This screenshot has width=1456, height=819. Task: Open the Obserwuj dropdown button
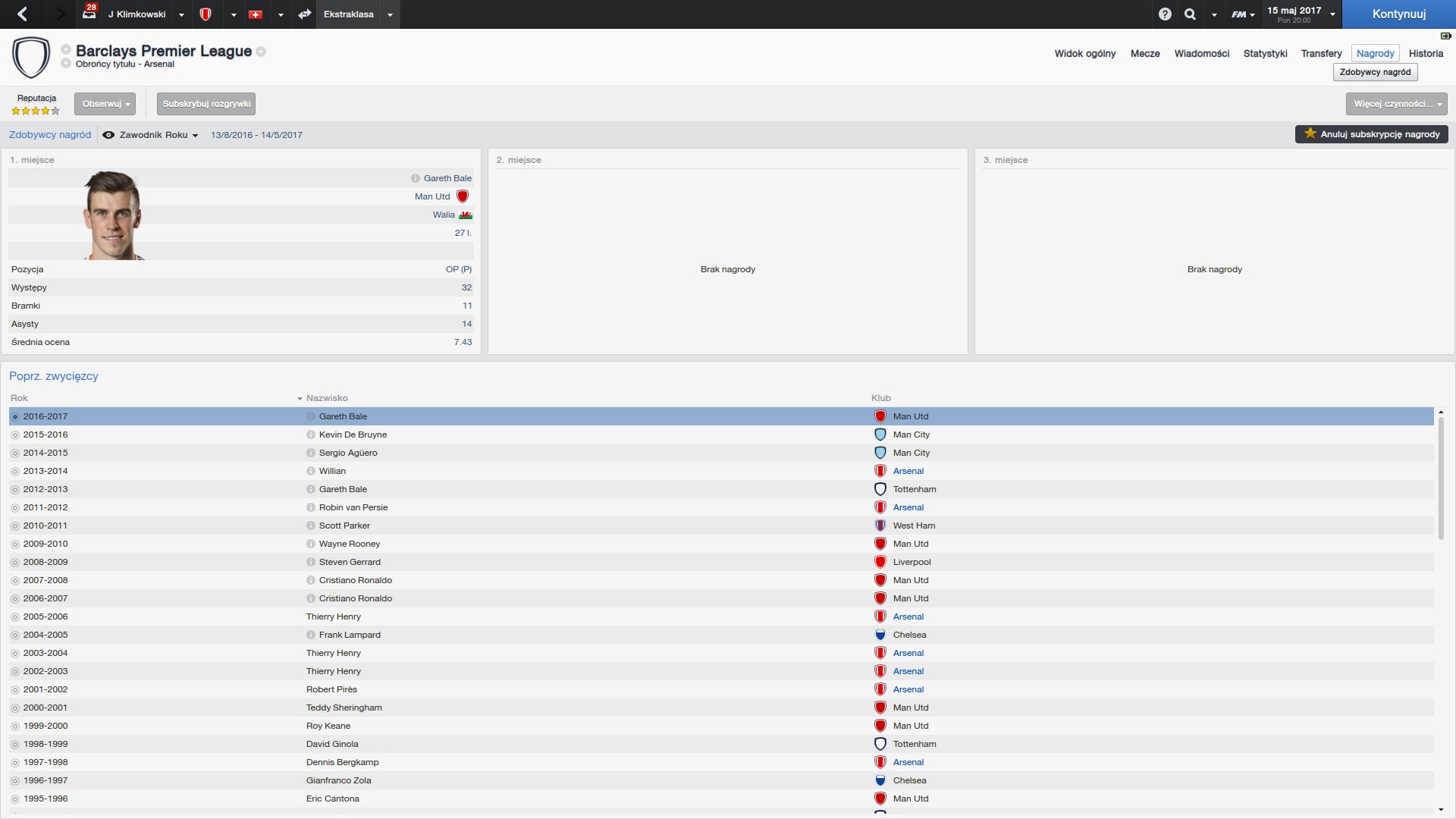[x=105, y=104]
